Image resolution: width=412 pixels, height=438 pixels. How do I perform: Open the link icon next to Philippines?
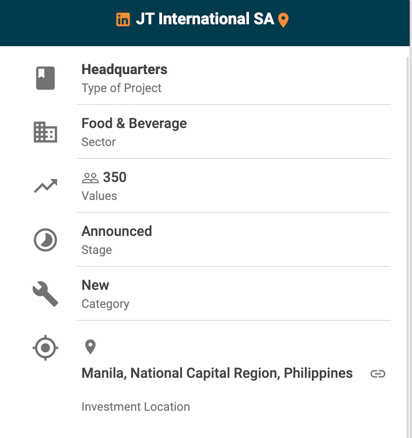[x=378, y=374]
